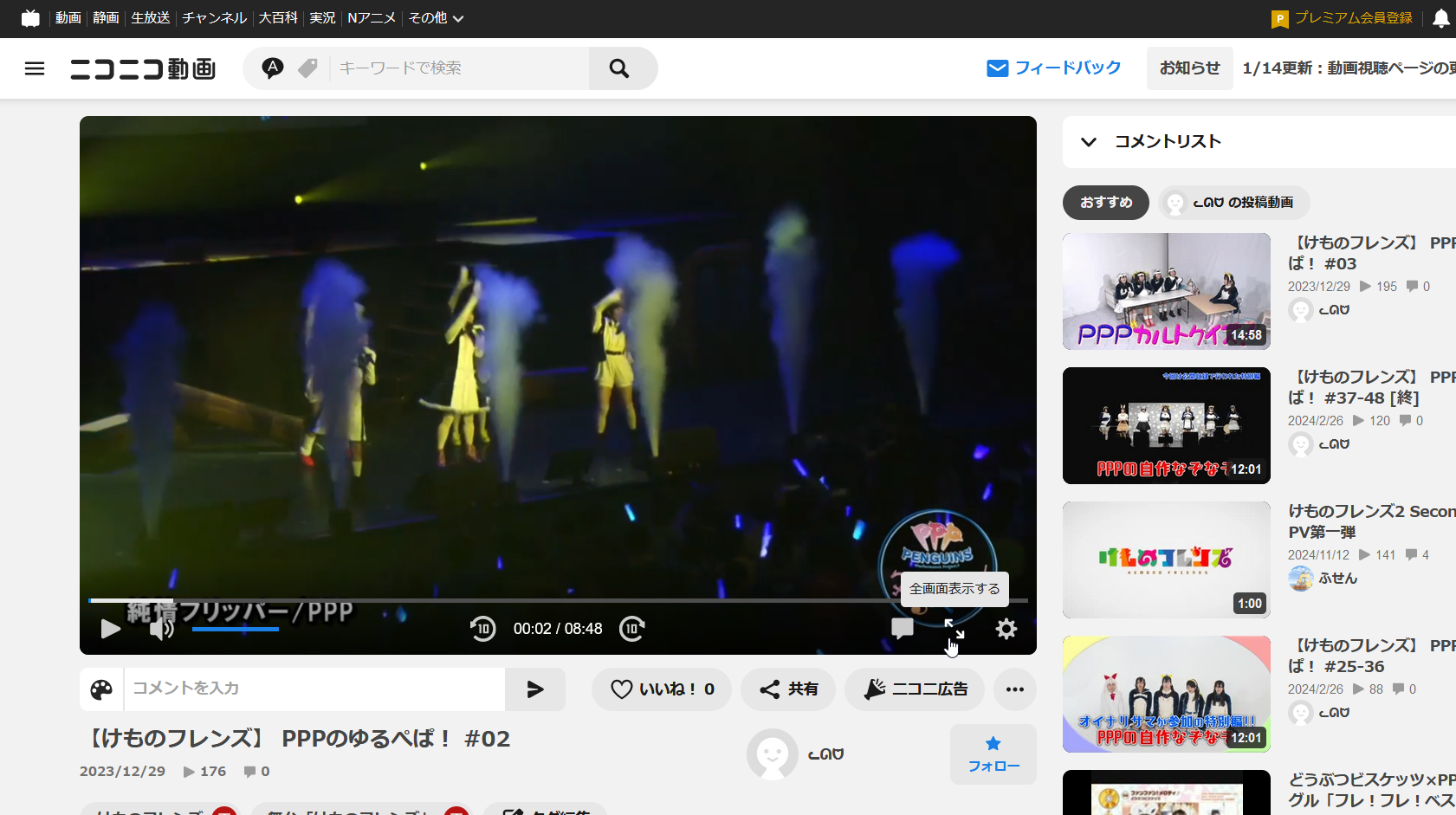Select keyword search mode icon

(x=273, y=68)
